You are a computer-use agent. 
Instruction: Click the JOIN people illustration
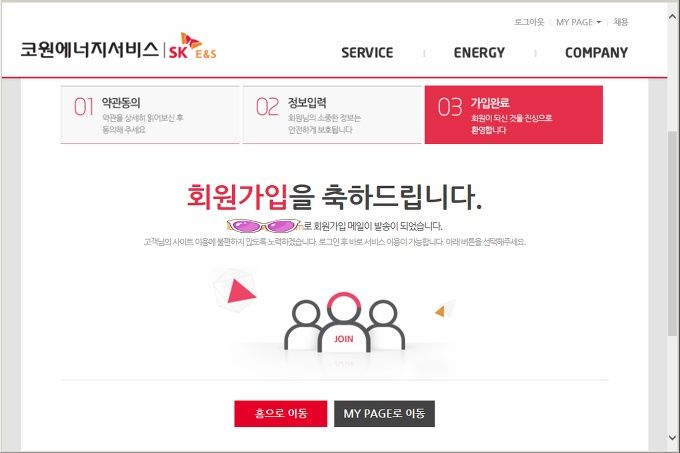pyautogui.click(x=344, y=322)
